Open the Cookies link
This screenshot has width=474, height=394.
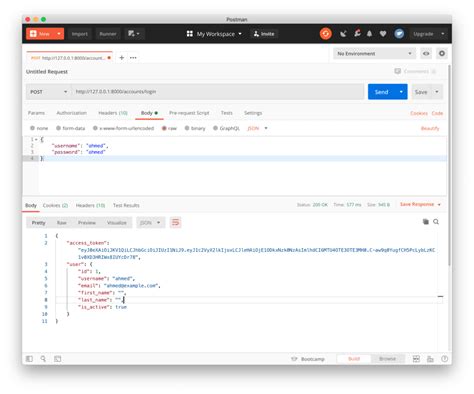click(419, 113)
